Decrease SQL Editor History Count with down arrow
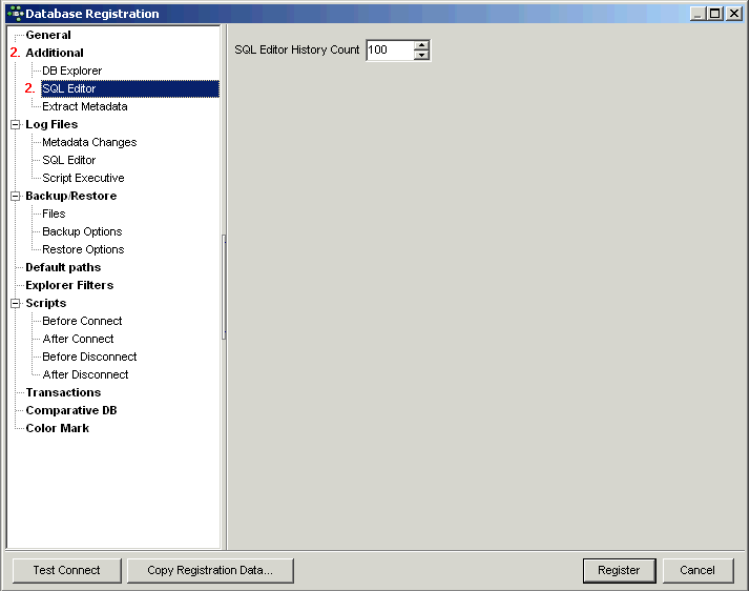This screenshot has width=749, height=592. pos(422,55)
